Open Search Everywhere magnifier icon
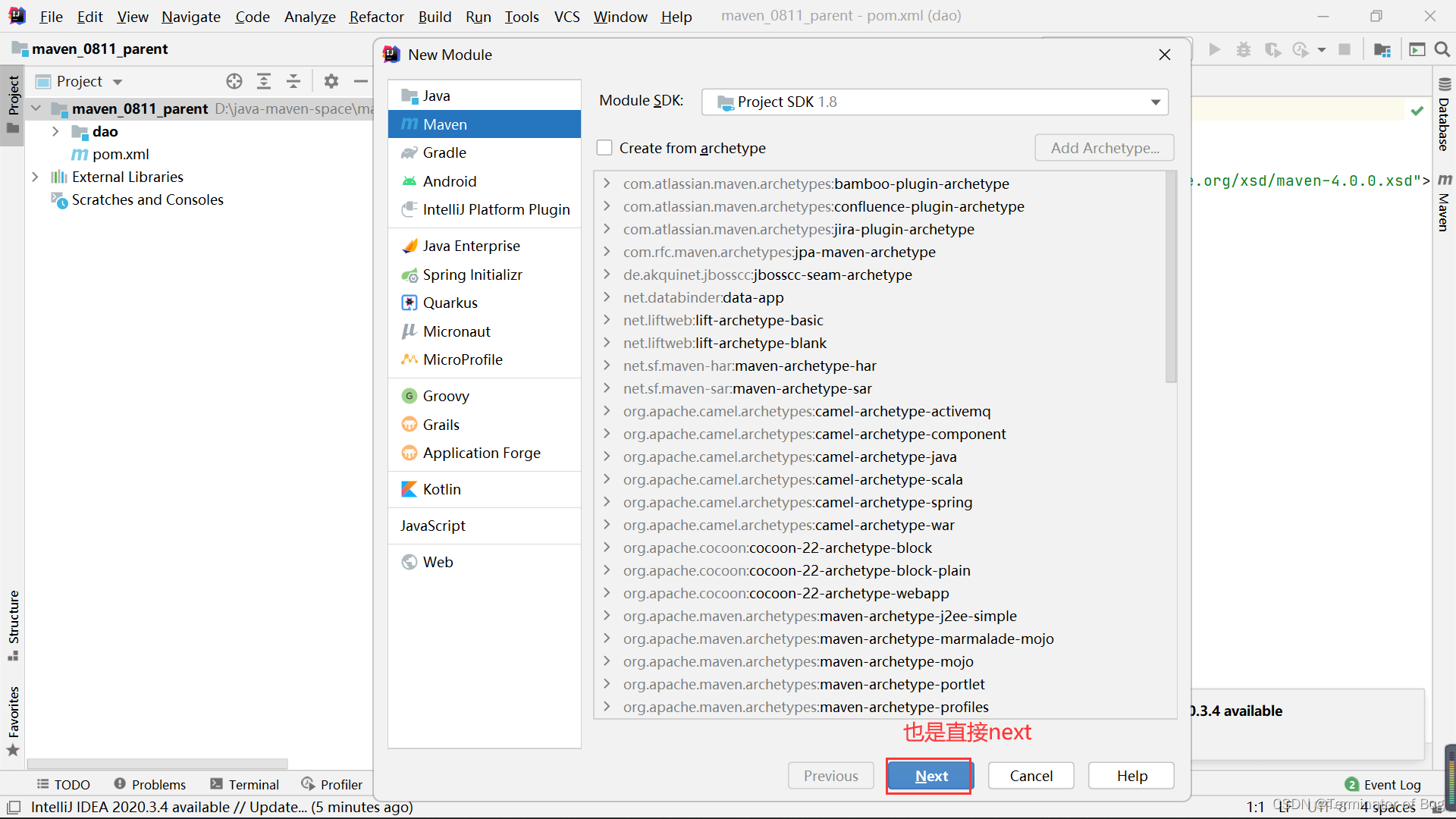The width and height of the screenshot is (1456, 819). [1442, 49]
